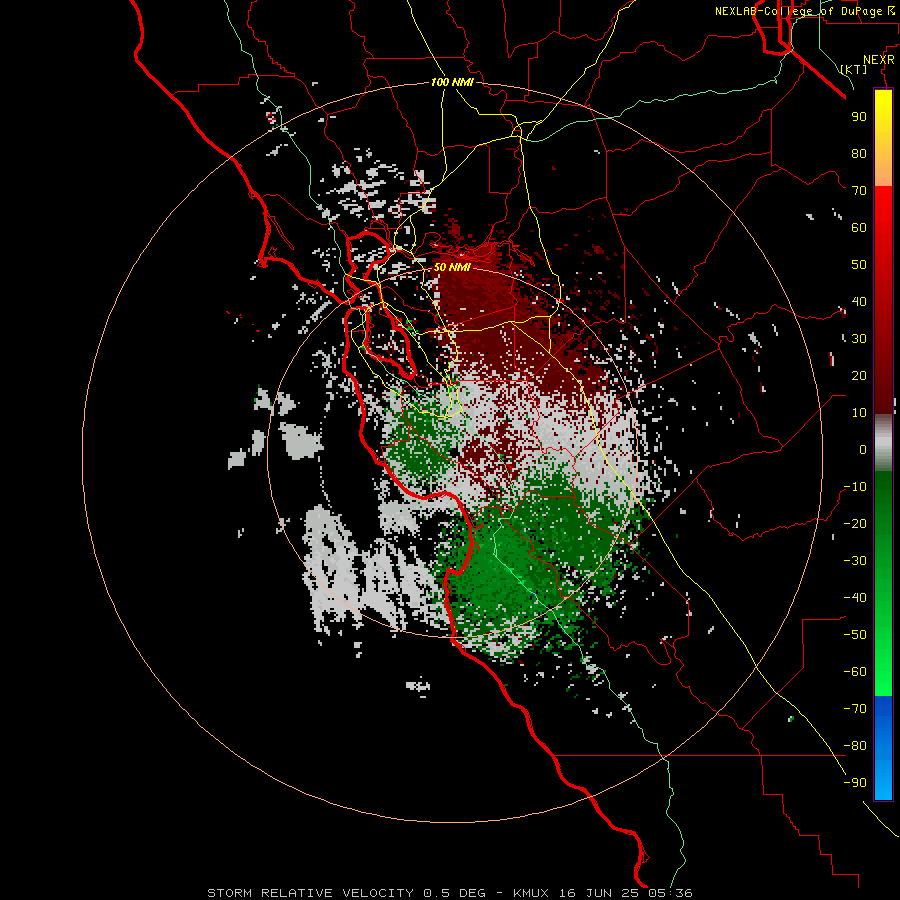Viewport: 900px width, 900px height.
Task: Click the -10 value on the velocity scale
Action: [855, 487]
